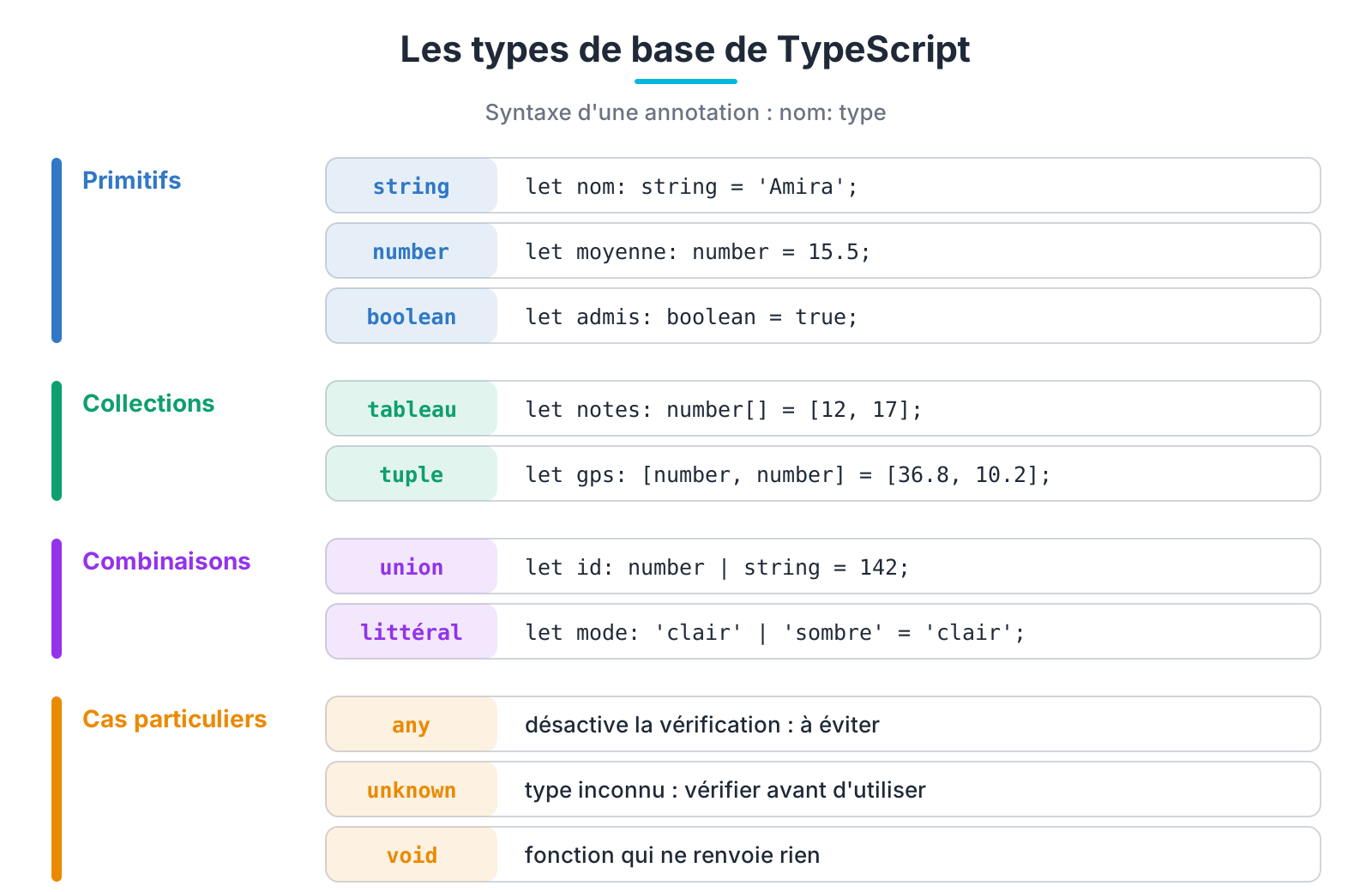Click 'fonction qui ne renvoie rien'
The height and width of the screenshot is (892, 1372).
click(672, 855)
